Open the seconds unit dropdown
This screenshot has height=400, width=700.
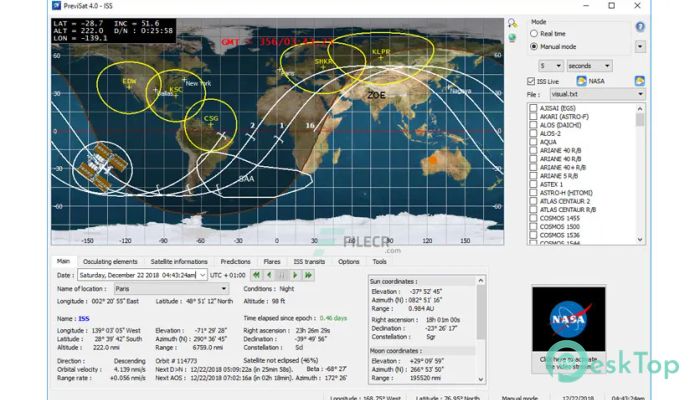[x=589, y=66]
